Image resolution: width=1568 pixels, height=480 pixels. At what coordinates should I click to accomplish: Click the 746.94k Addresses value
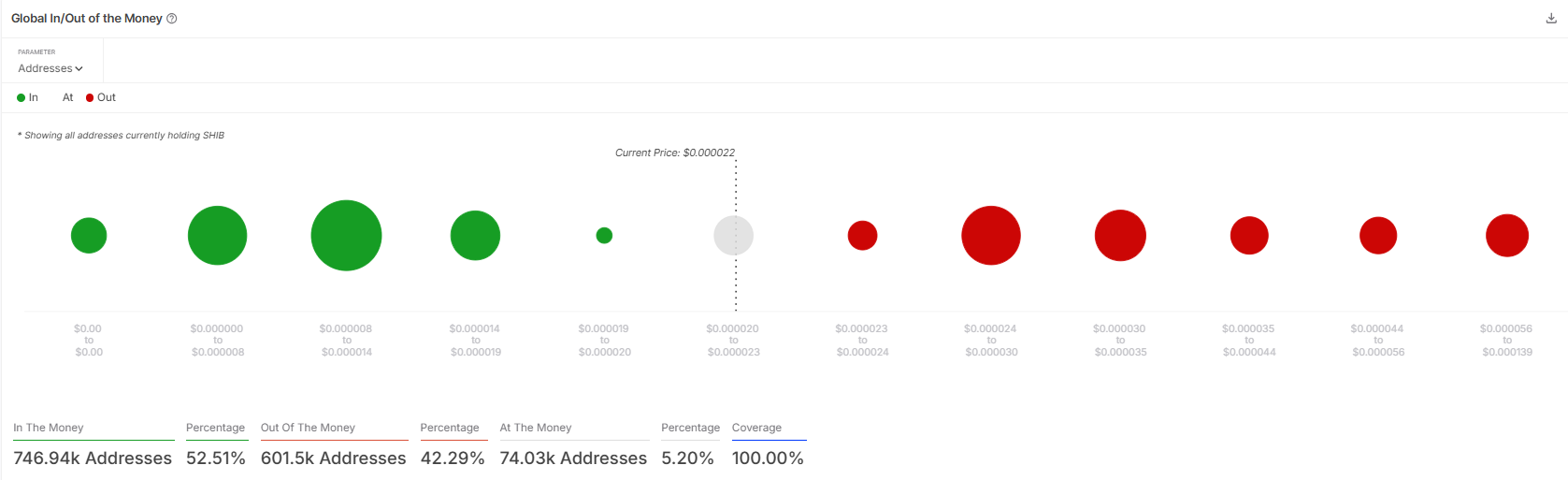point(93,458)
